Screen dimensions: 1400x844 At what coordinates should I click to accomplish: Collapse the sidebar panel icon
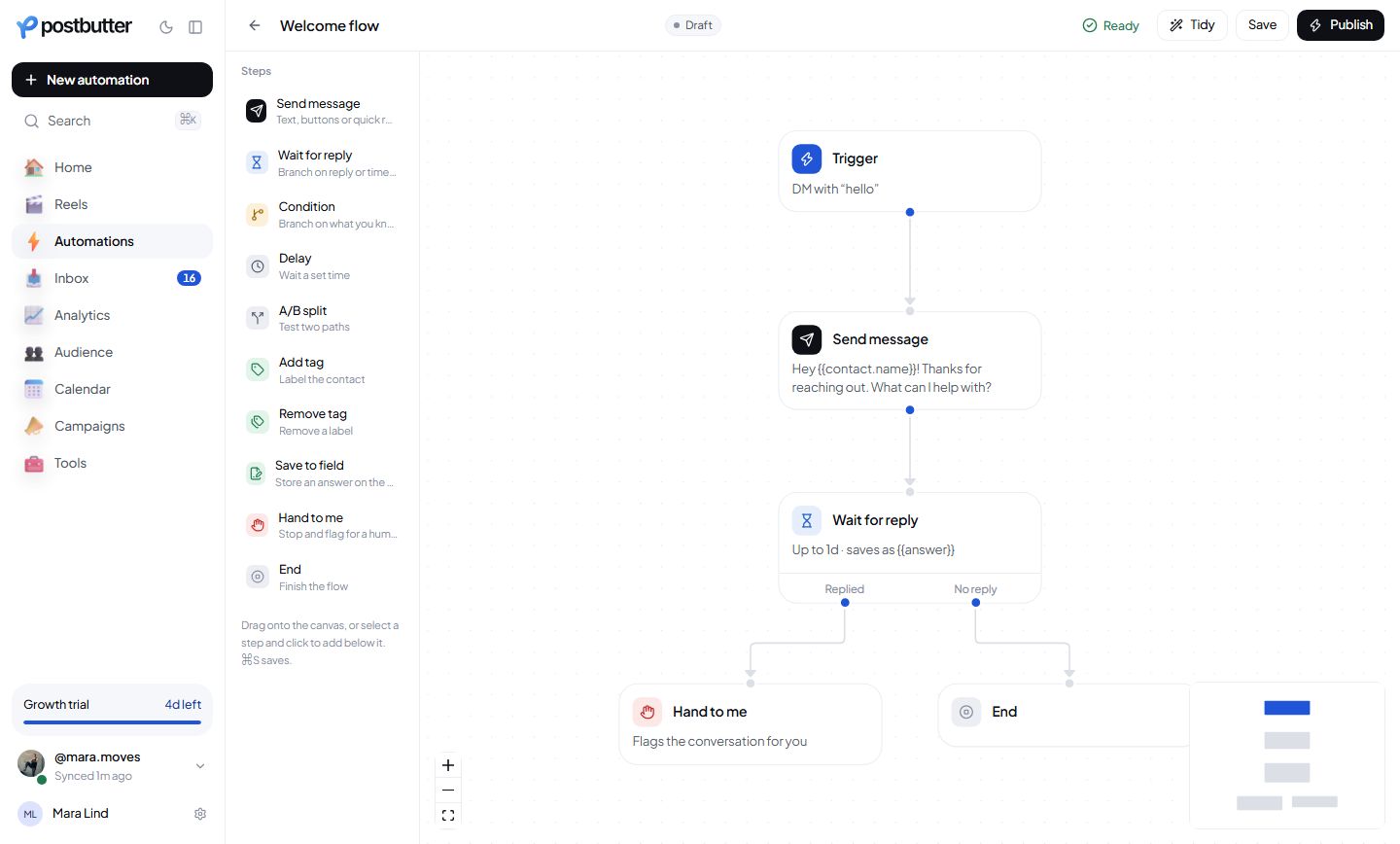195,27
